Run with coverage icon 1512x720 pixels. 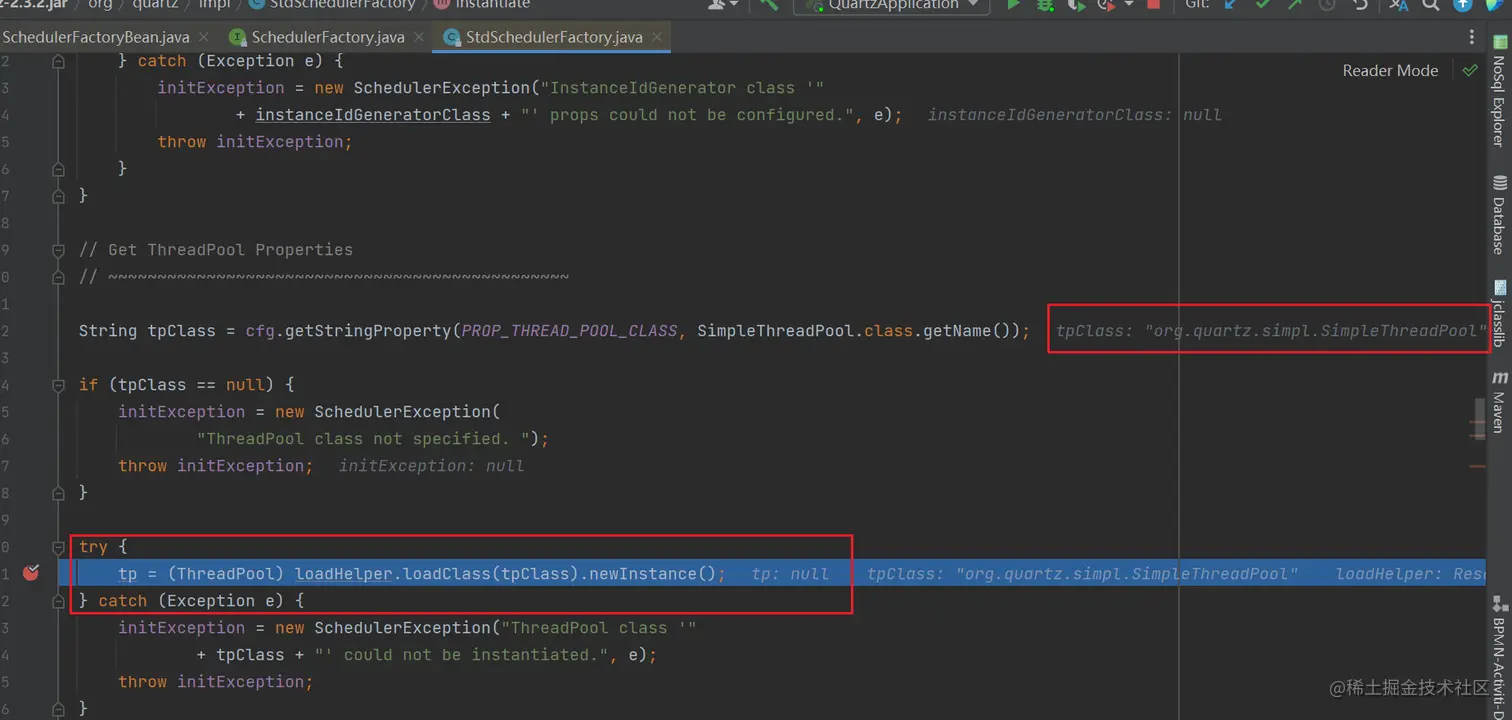pos(1076,5)
